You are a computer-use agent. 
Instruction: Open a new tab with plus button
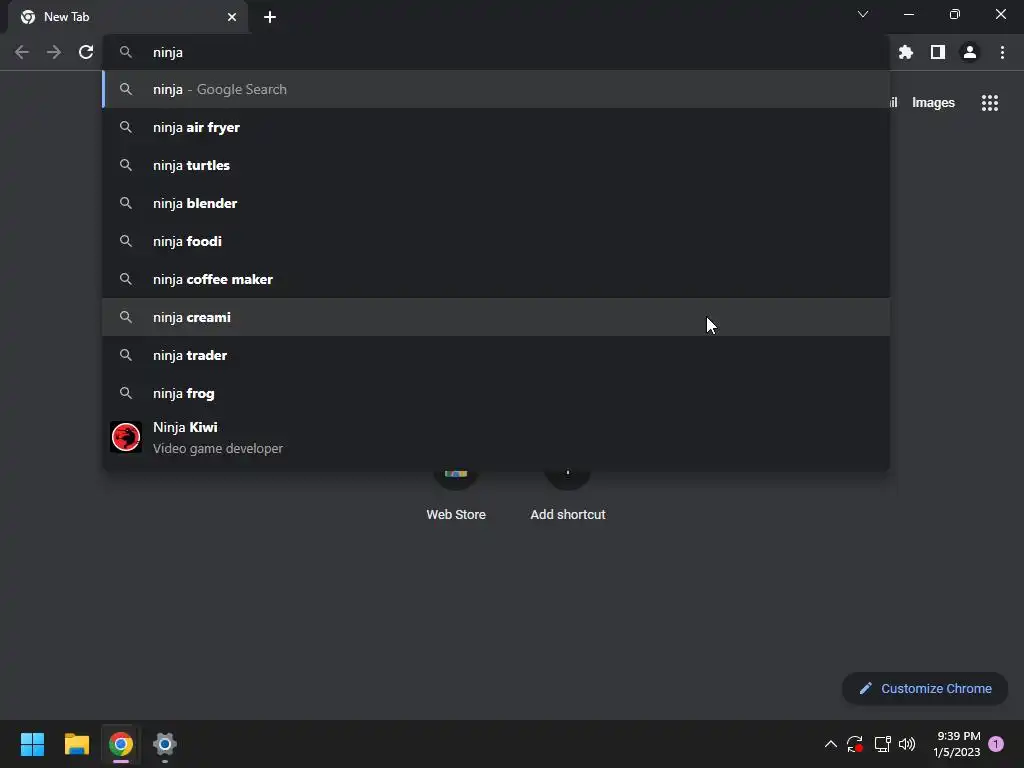coord(270,17)
